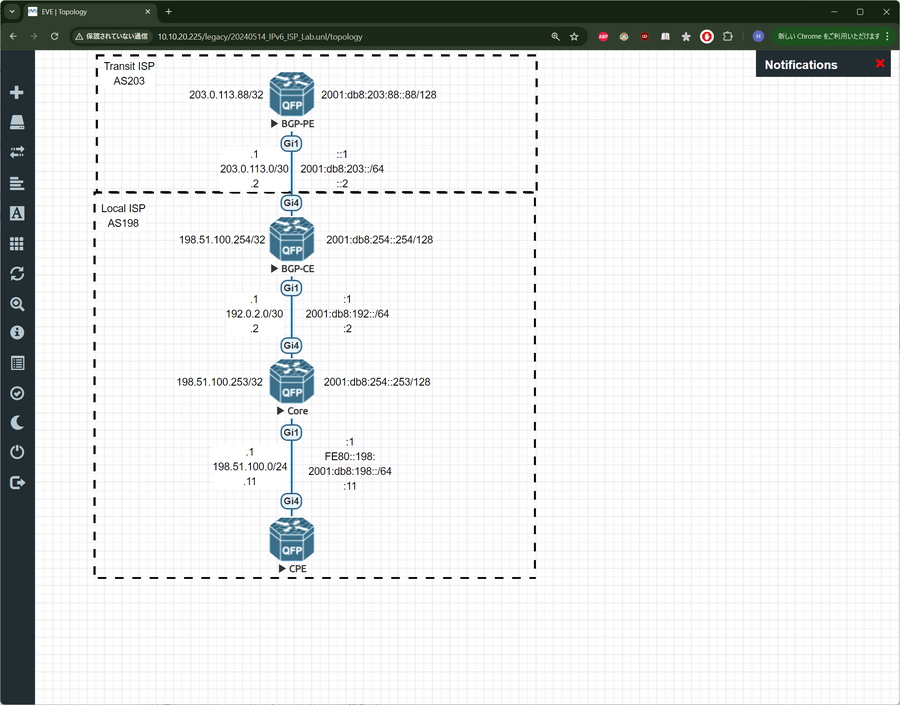Image resolution: width=900 pixels, height=705 pixels.
Task: Open a new browser tab
Action: pyautogui.click(x=168, y=12)
